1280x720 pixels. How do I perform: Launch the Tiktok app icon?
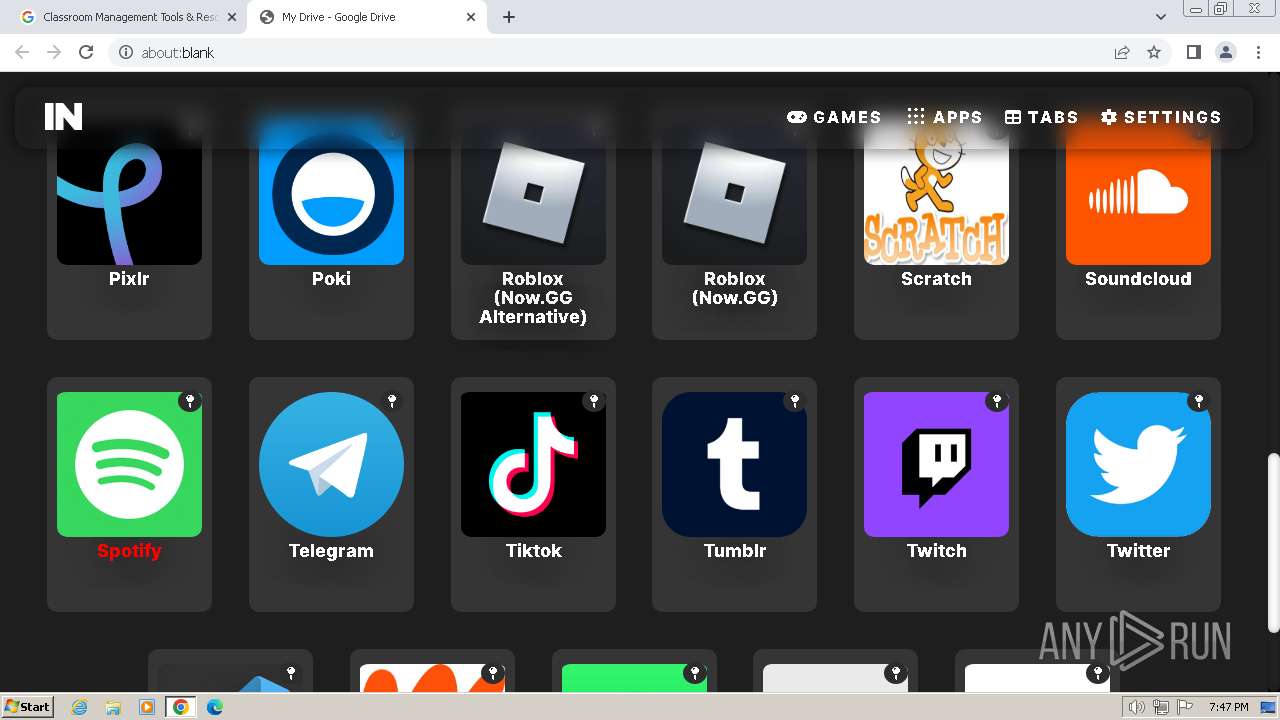533,464
